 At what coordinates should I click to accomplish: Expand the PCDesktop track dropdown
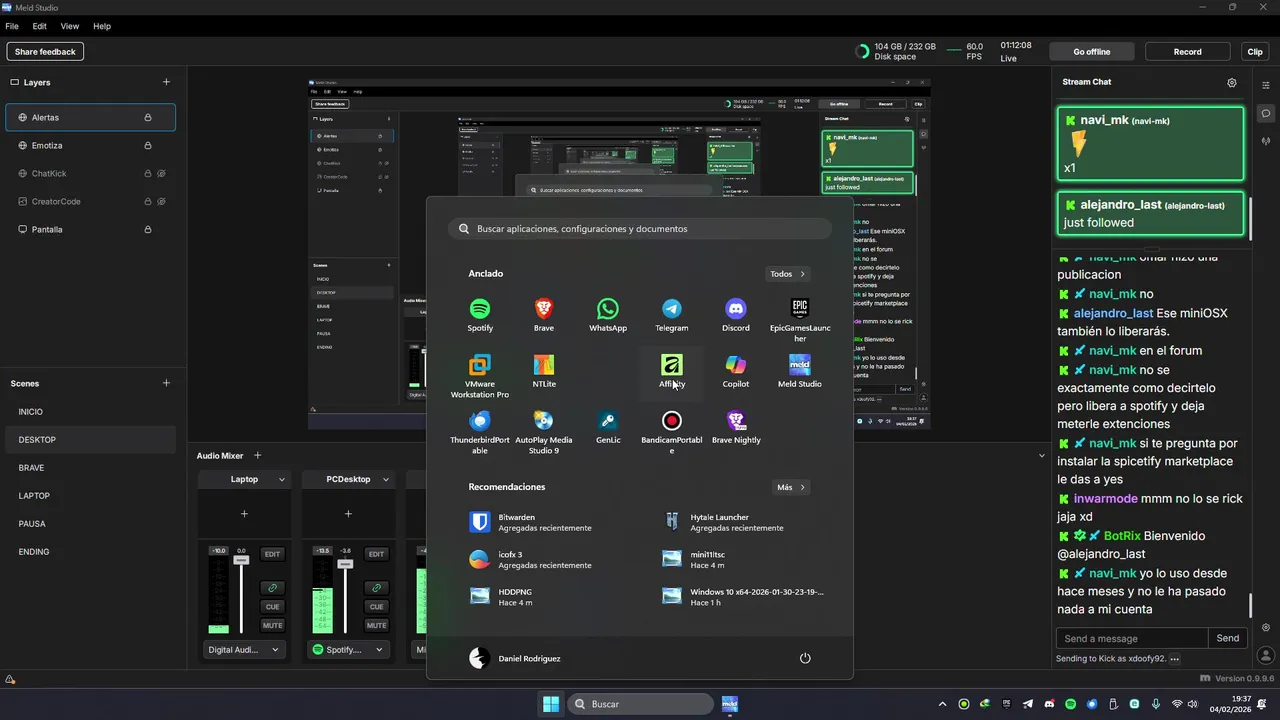point(386,480)
